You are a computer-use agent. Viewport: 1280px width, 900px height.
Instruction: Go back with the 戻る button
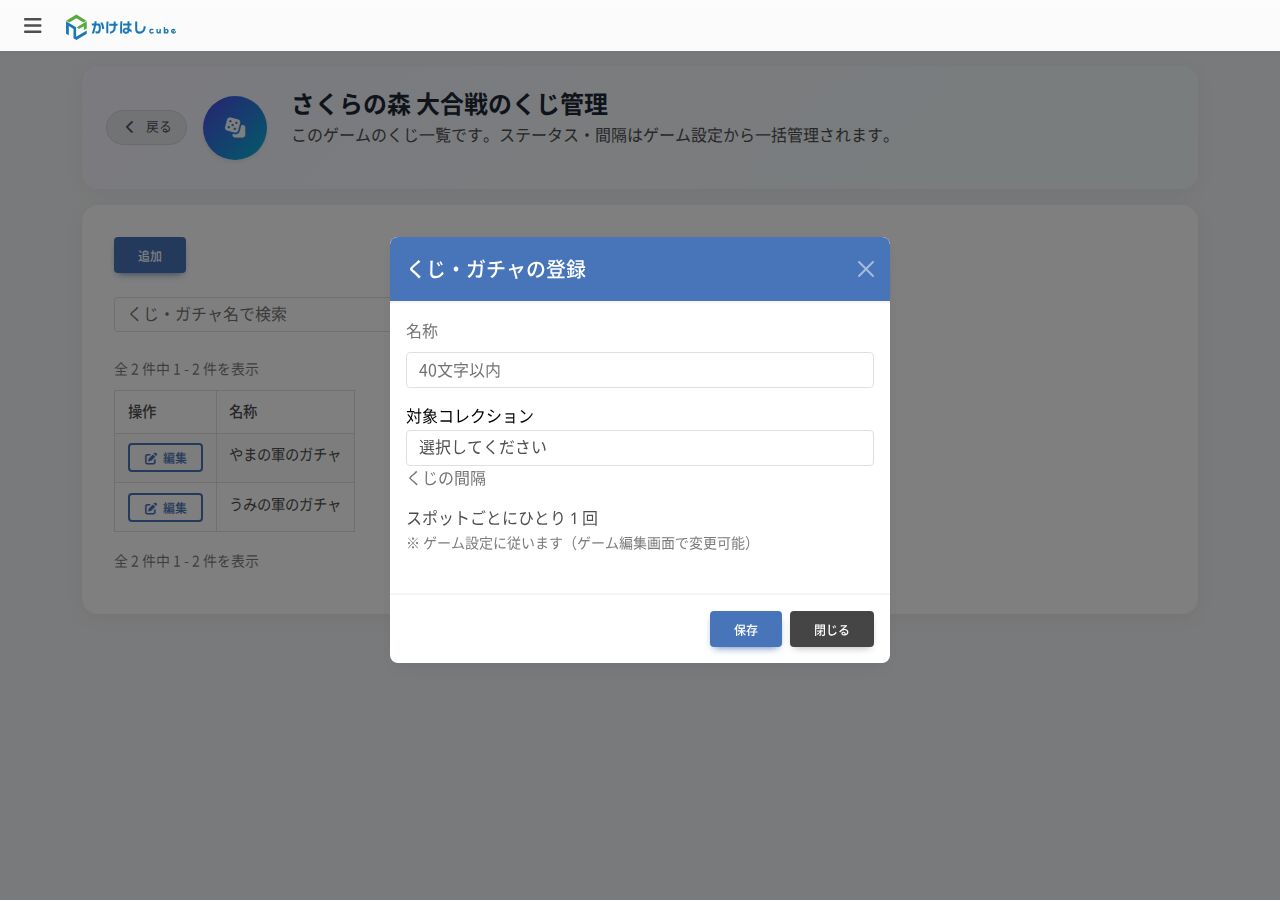pyautogui.click(x=147, y=127)
